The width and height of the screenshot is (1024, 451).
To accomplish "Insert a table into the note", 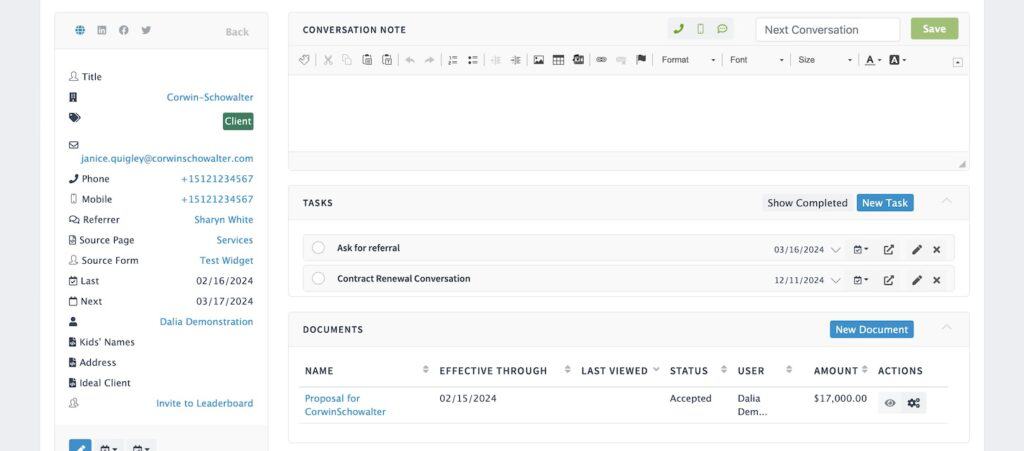I will [x=558, y=60].
